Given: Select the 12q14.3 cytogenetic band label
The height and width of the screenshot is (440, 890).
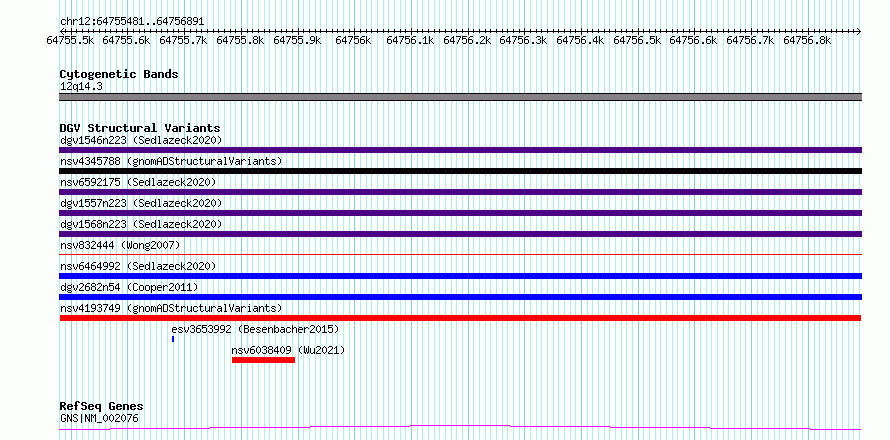Looking at the screenshot, I should (x=81, y=86).
